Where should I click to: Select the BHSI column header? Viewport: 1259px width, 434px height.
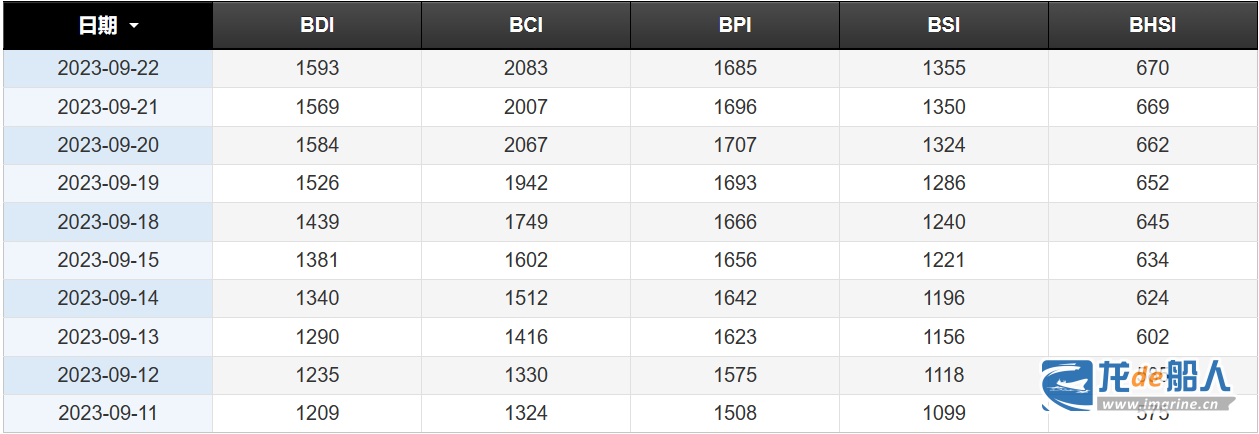(x=1152, y=26)
